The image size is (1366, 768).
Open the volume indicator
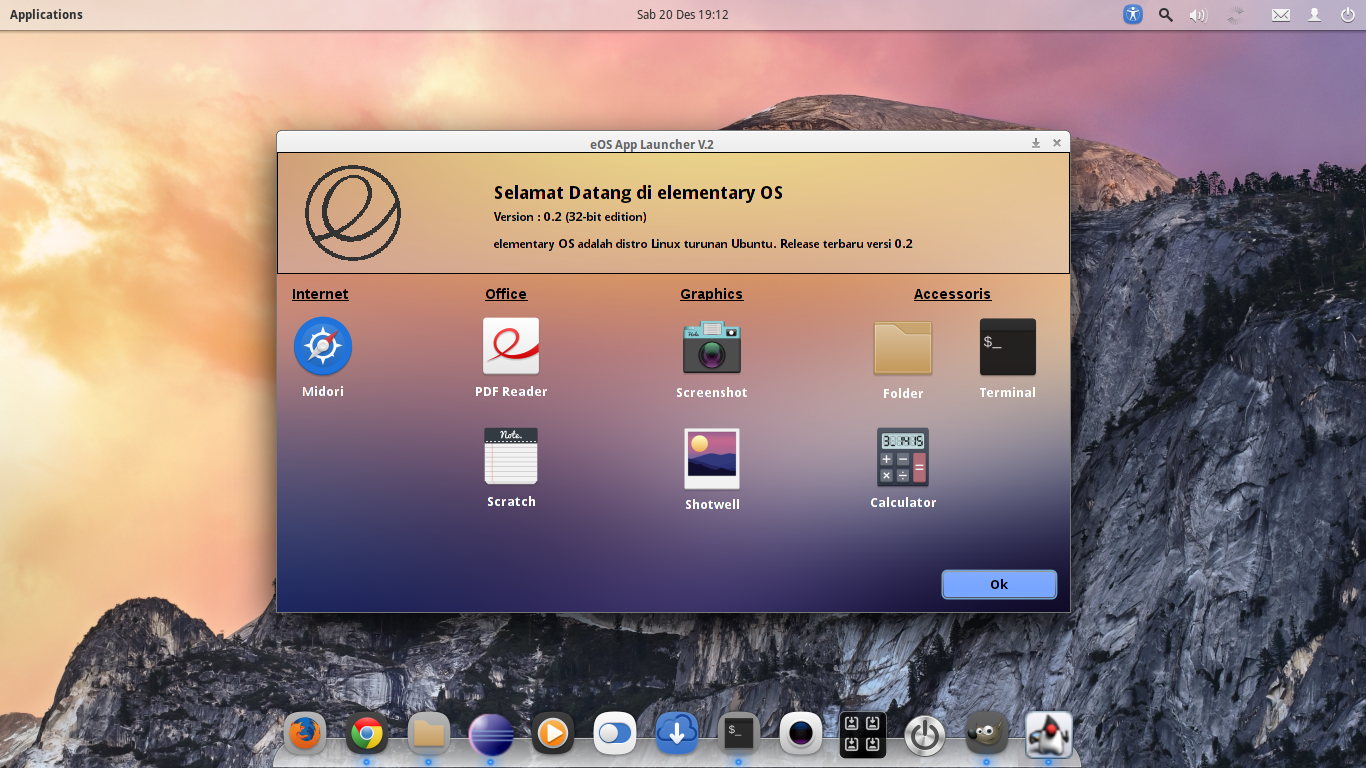tap(1198, 15)
